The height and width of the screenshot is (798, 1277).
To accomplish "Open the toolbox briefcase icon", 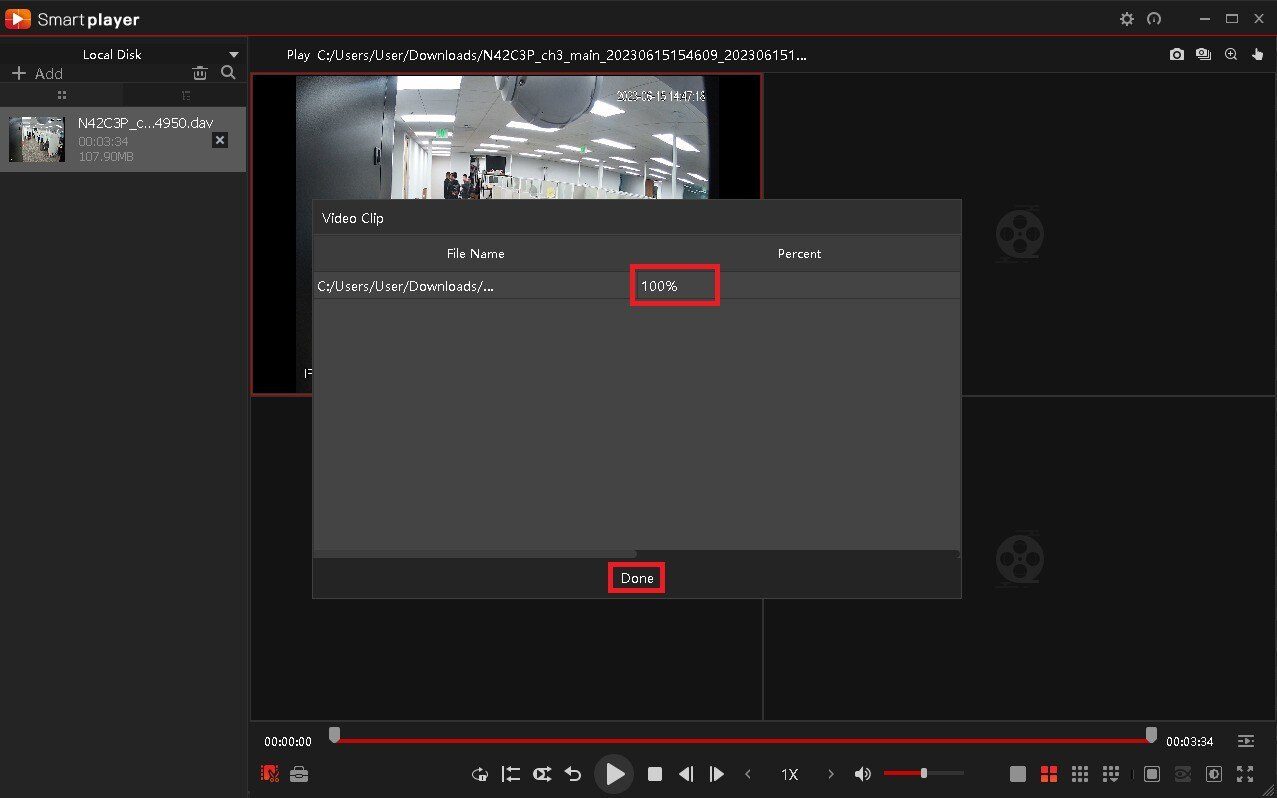I will pos(299,774).
